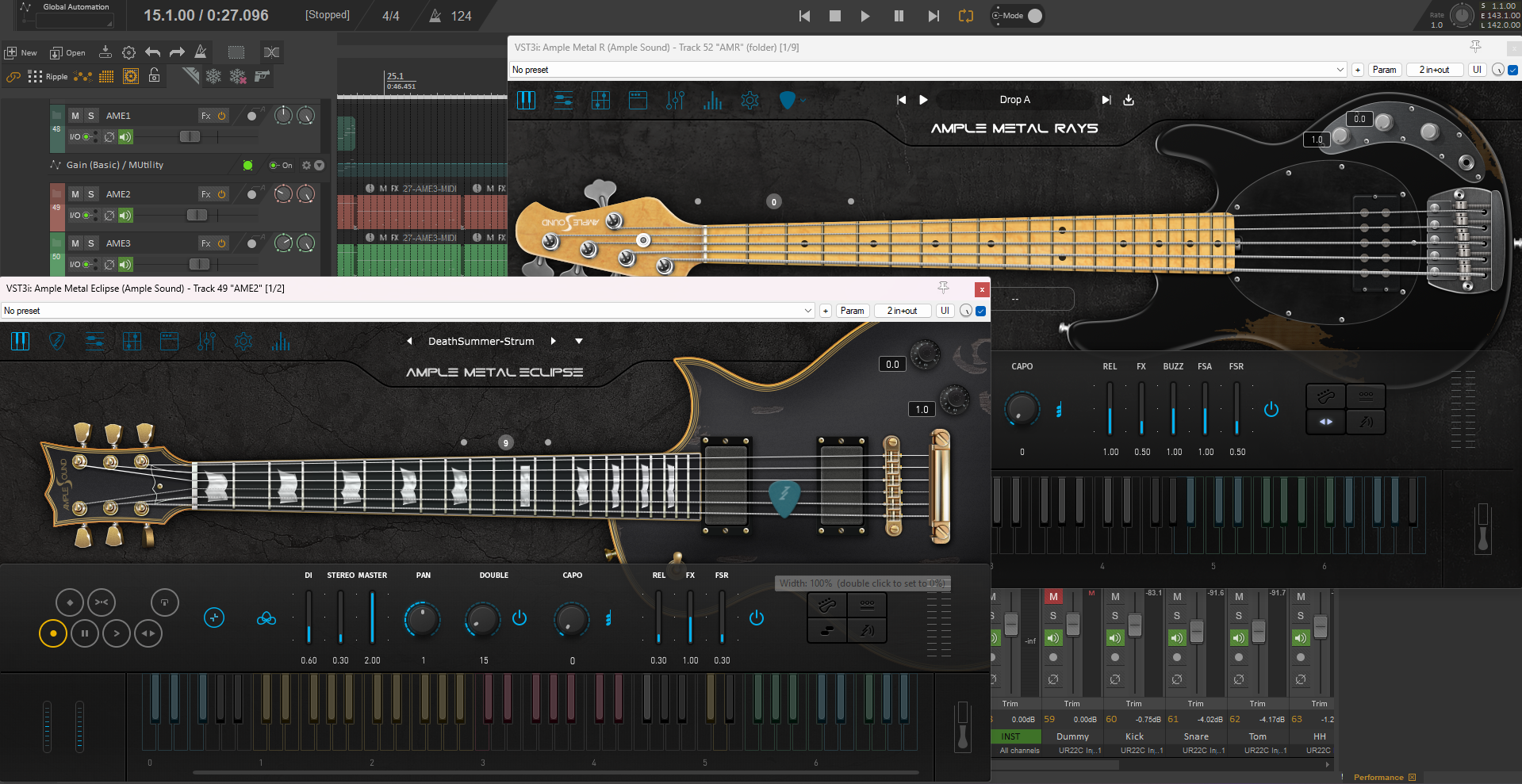The width and height of the screenshot is (1522, 784).
Task: Jump to project start in transport
Action: (x=804, y=16)
